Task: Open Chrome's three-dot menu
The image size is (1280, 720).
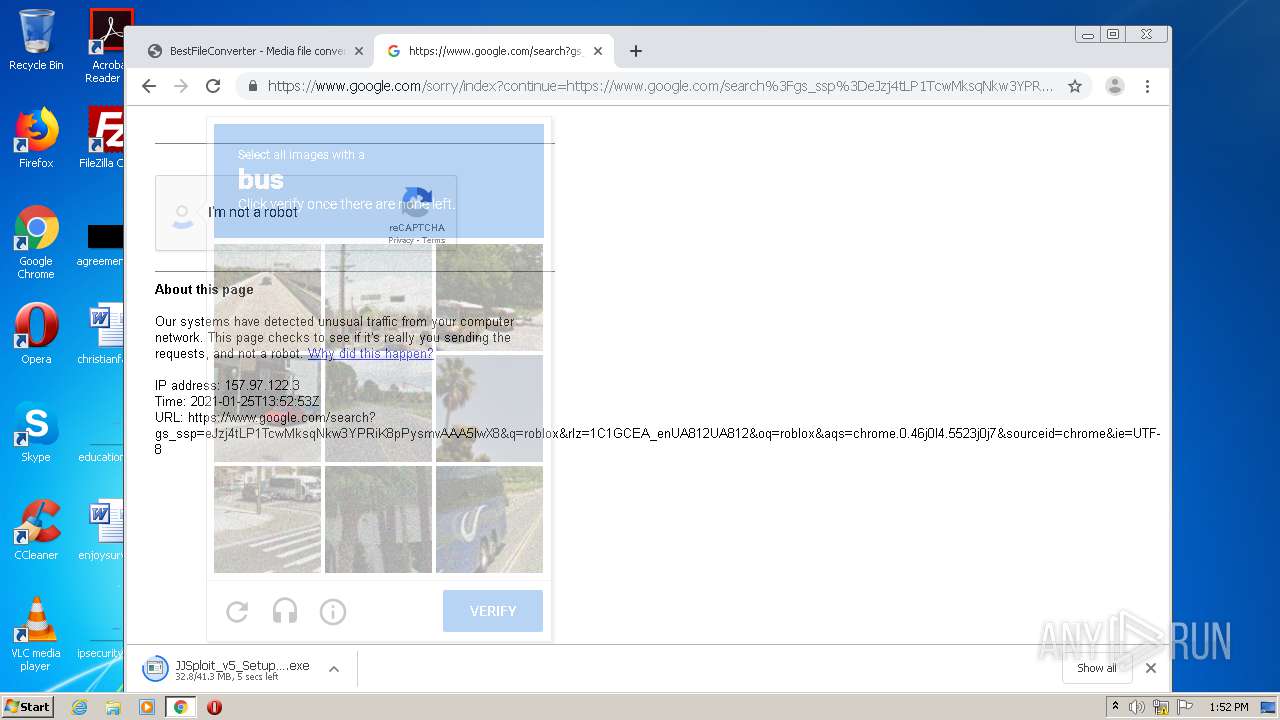Action: (1148, 86)
